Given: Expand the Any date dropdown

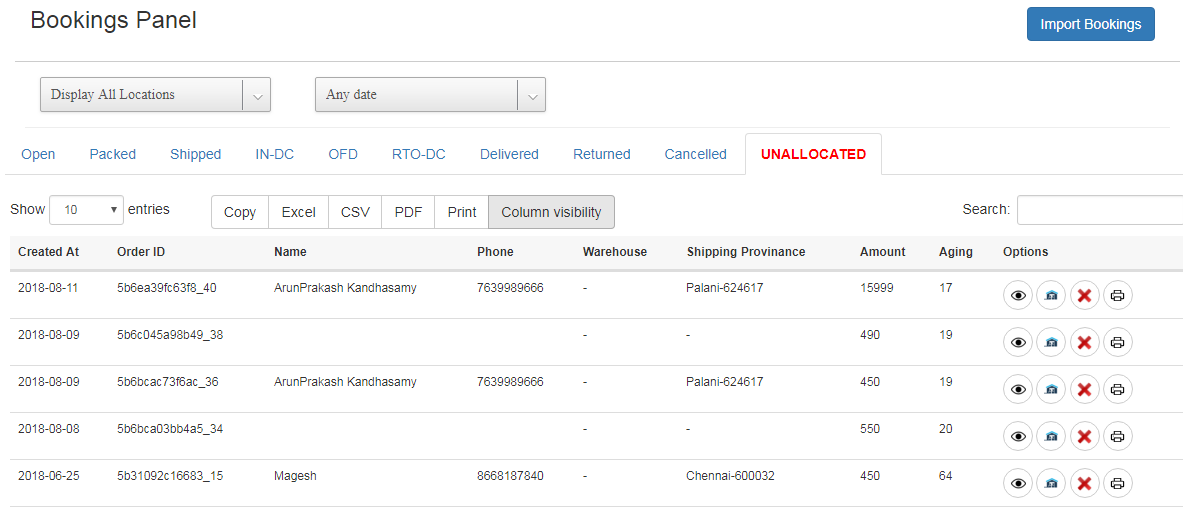Looking at the screenshot, I should [430, 95].
